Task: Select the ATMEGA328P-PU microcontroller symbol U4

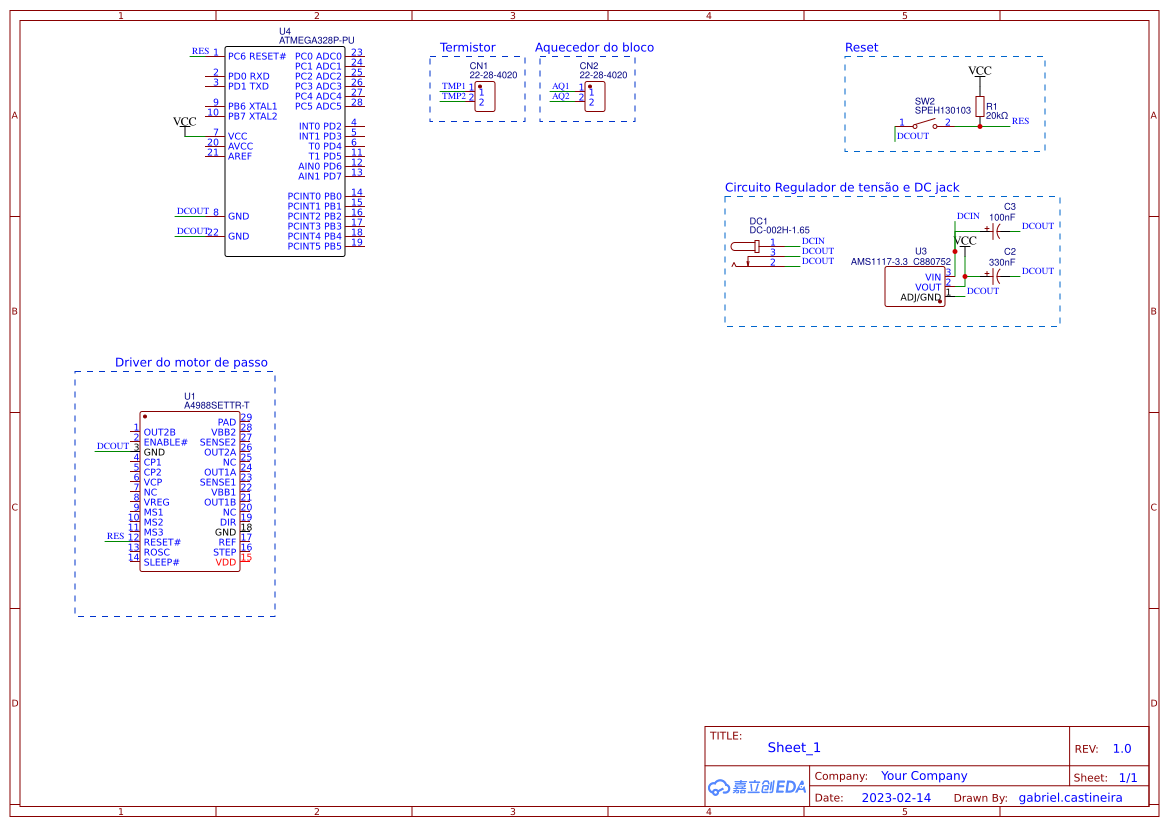Action: pos(285,150)
